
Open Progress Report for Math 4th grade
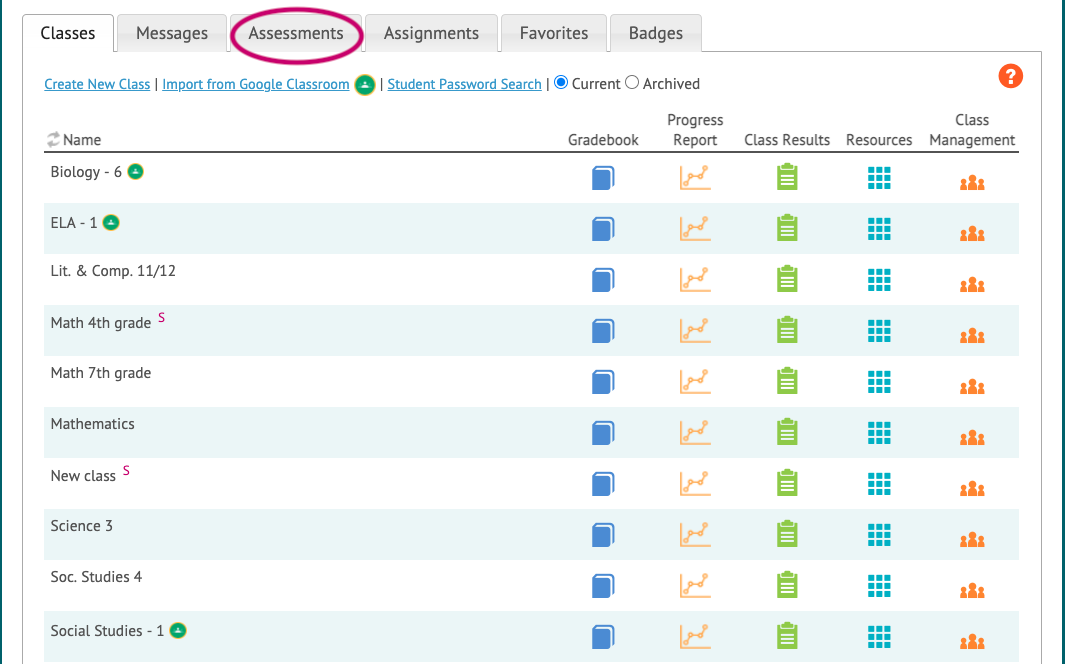point(695,331)
